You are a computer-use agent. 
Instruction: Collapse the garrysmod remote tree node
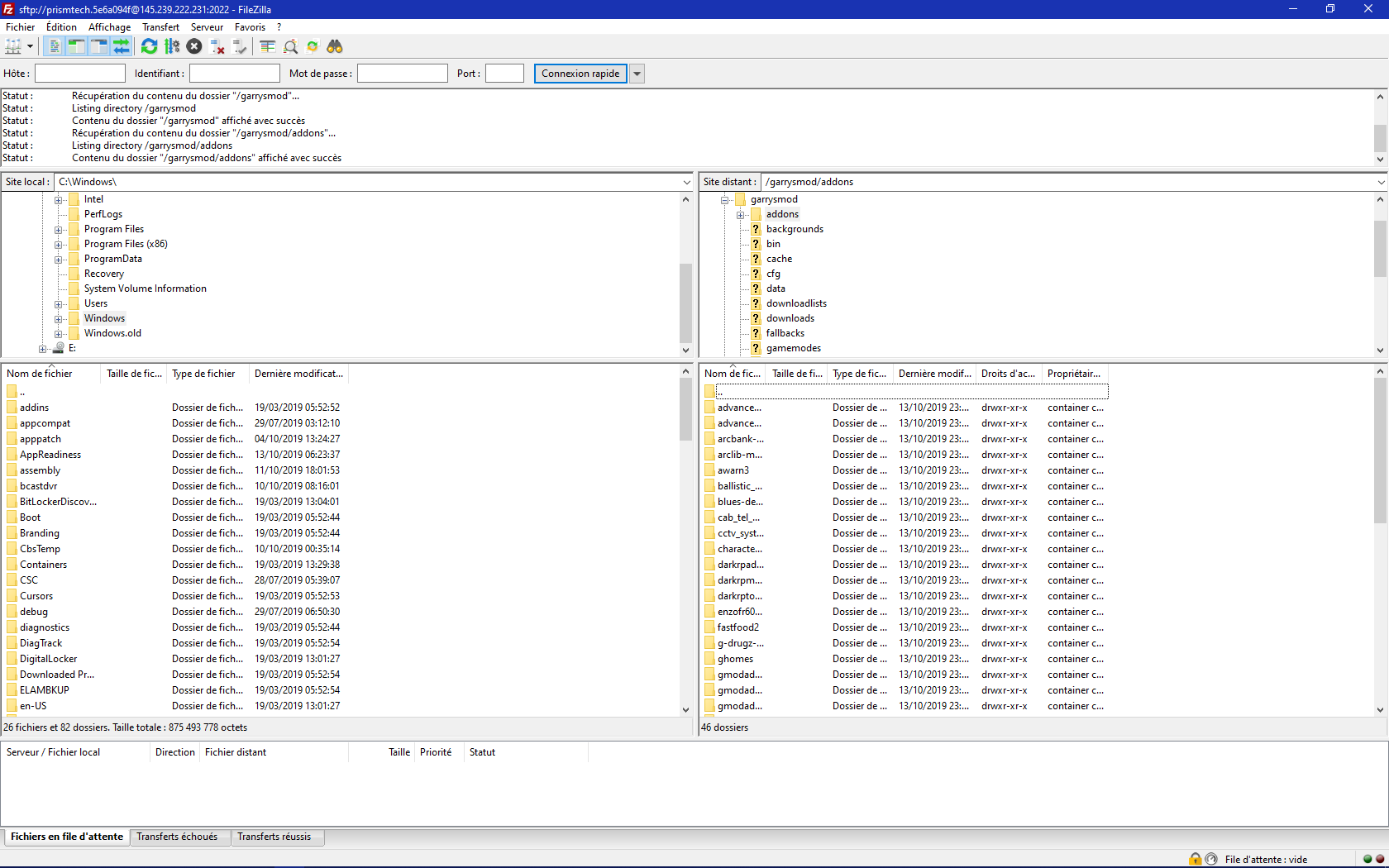click(x=724, y=200)
